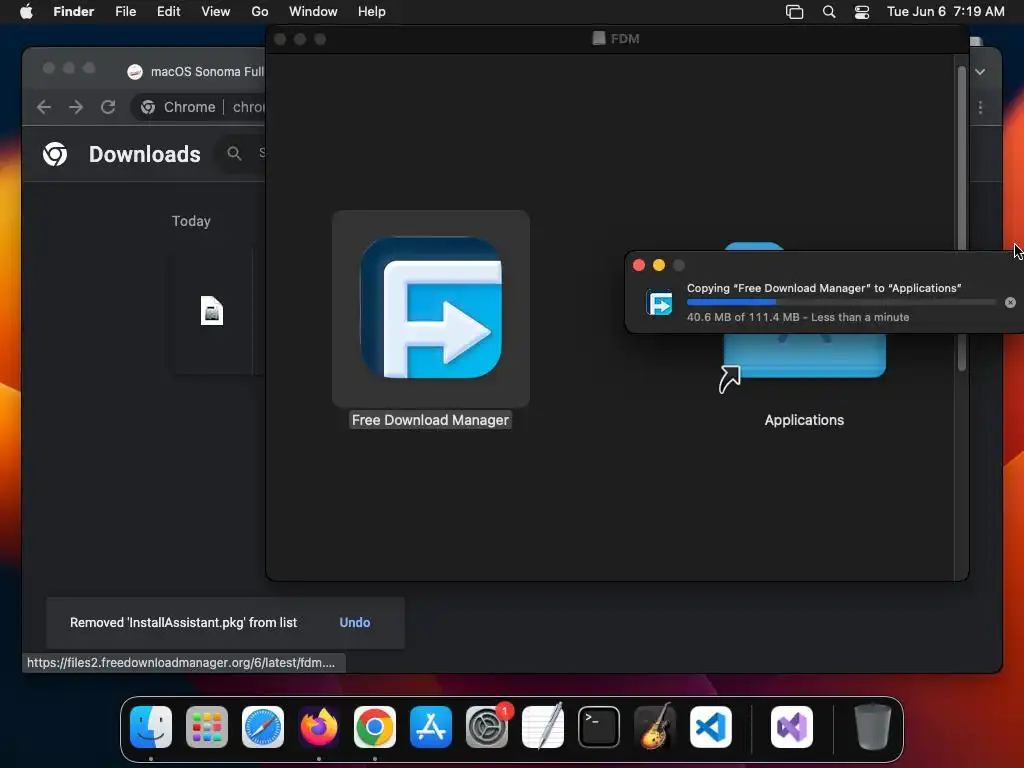This screenshot has width=1024, height=768.
Task: Reload the Chrome Downloads page
Action: pos(108,107)
